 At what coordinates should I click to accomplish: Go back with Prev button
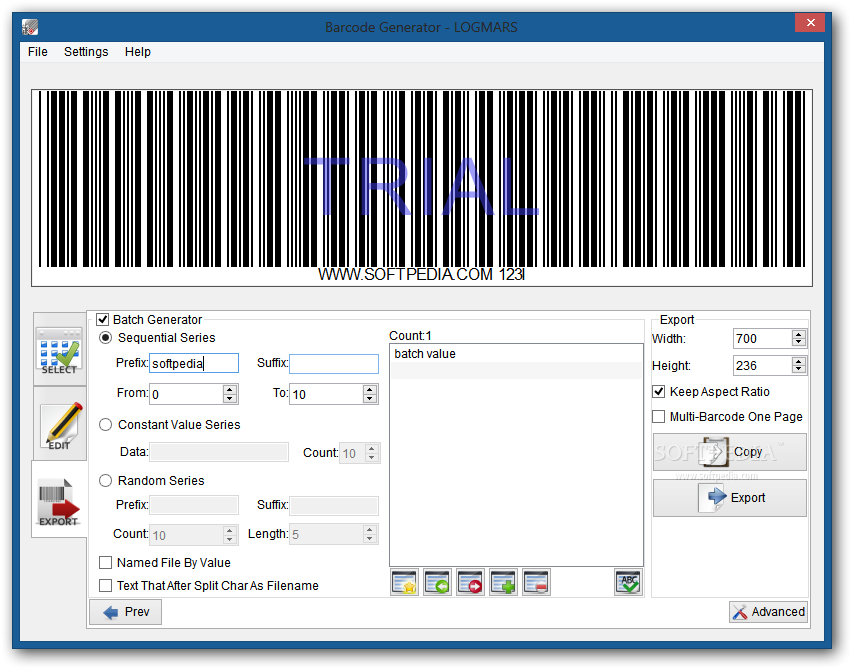click(x=126, y=612)
